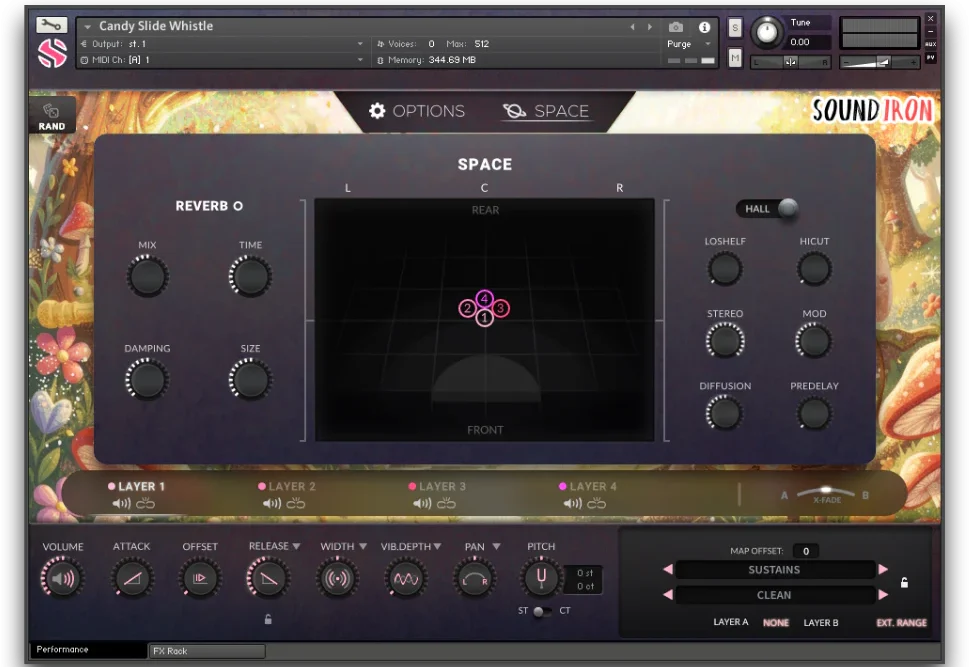This screenshot has width=969, height=667.
Task: Flip the ST/CT pitch switch
Action: tap(541, 611)
